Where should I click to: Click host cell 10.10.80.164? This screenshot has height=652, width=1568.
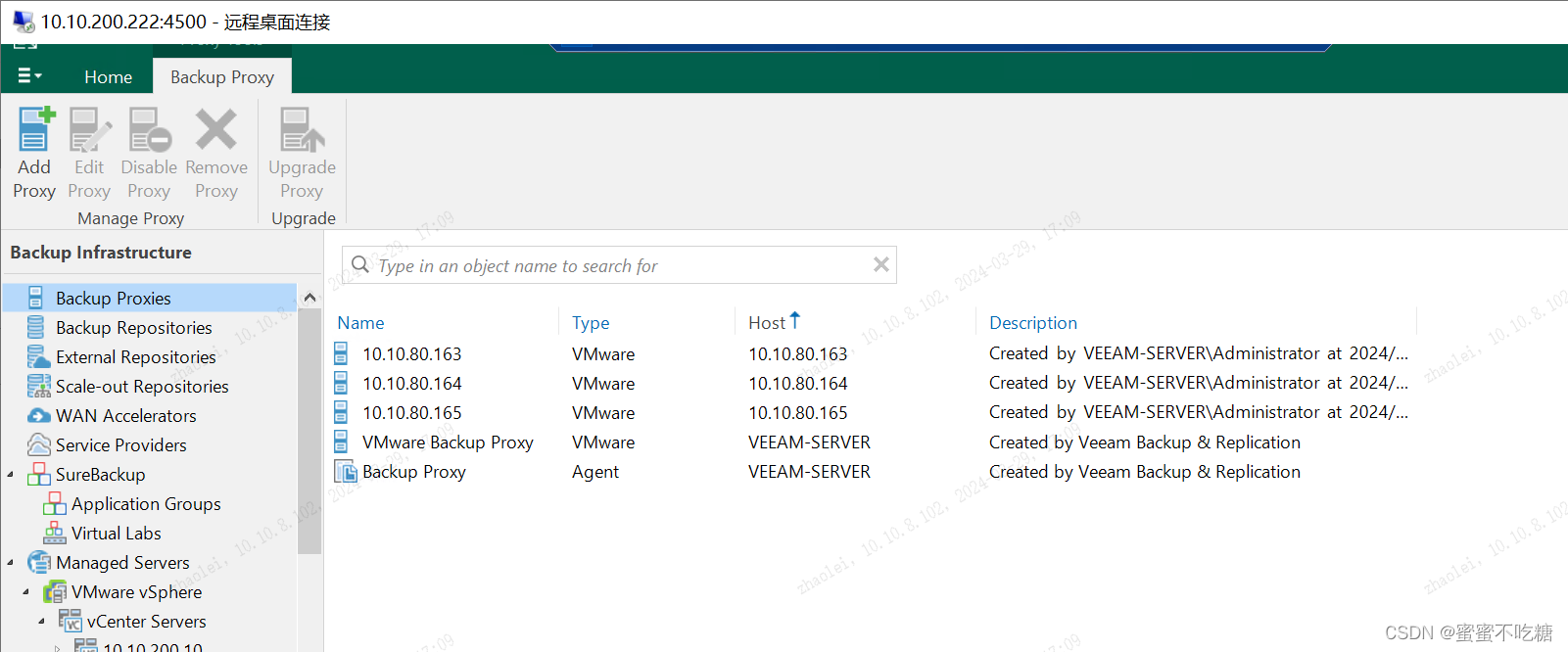tap(798, 384)
